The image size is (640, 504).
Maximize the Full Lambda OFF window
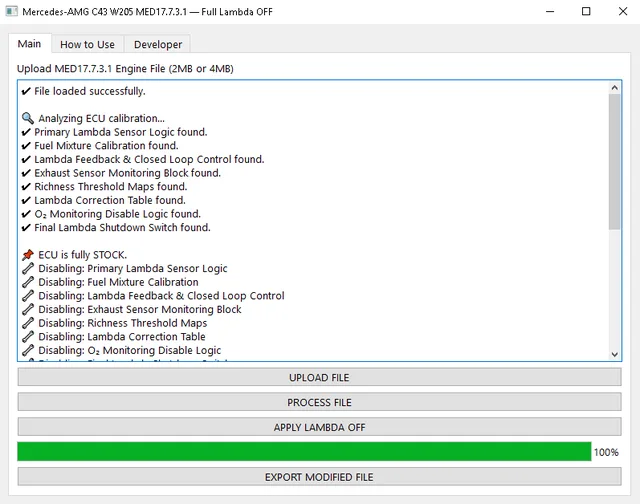click(x=586, y=11)
